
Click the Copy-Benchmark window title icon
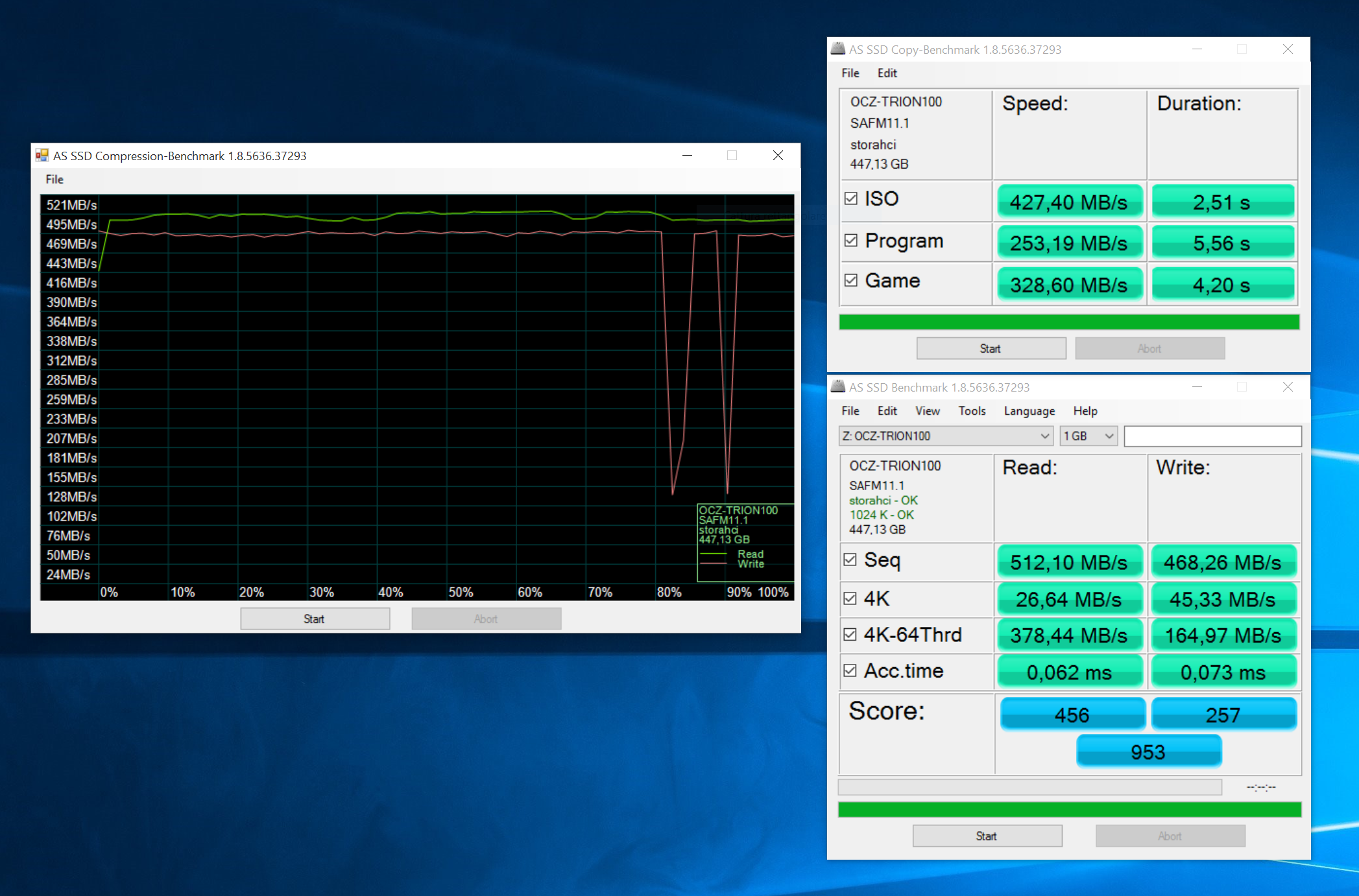[x=838, y=49]
